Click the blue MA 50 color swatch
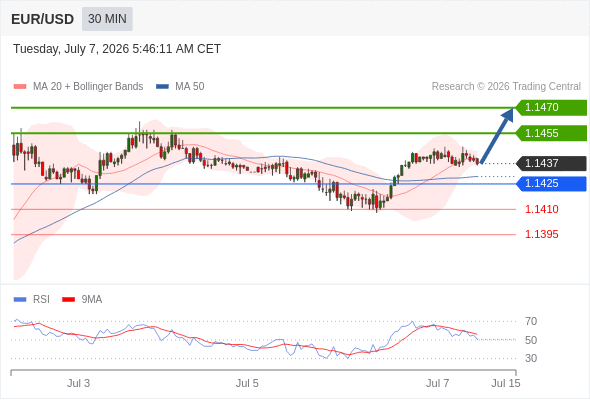This screenshot has width=590, height=400. point(163,87)
